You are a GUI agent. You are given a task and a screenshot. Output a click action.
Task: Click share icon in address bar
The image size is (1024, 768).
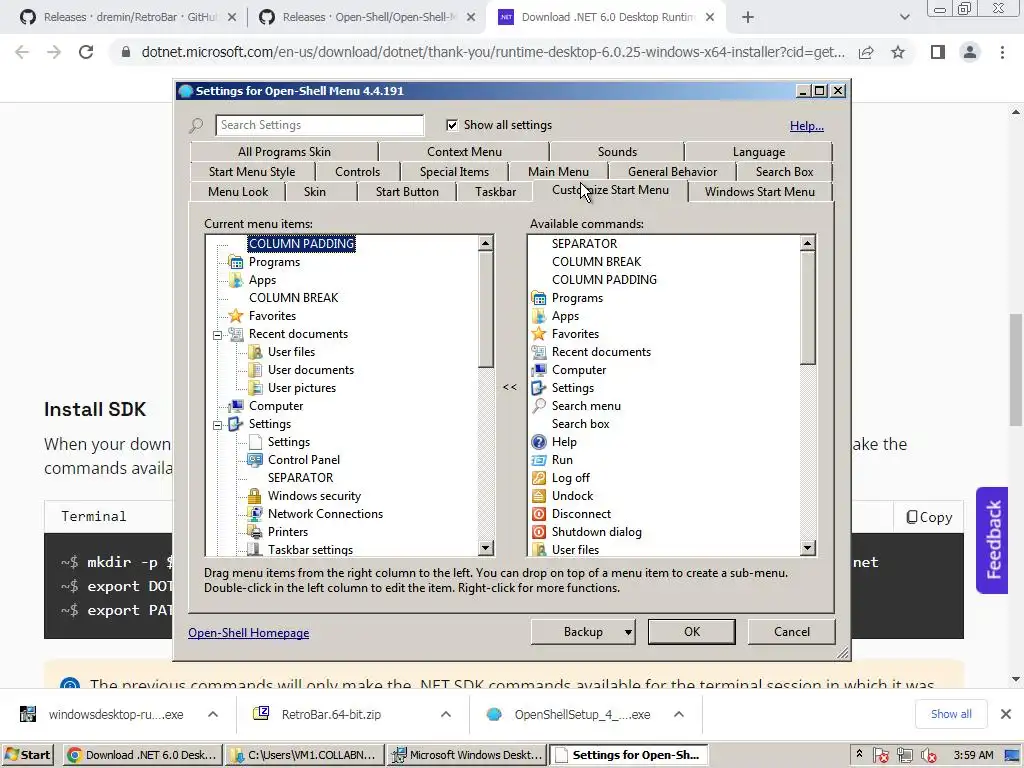866,52
